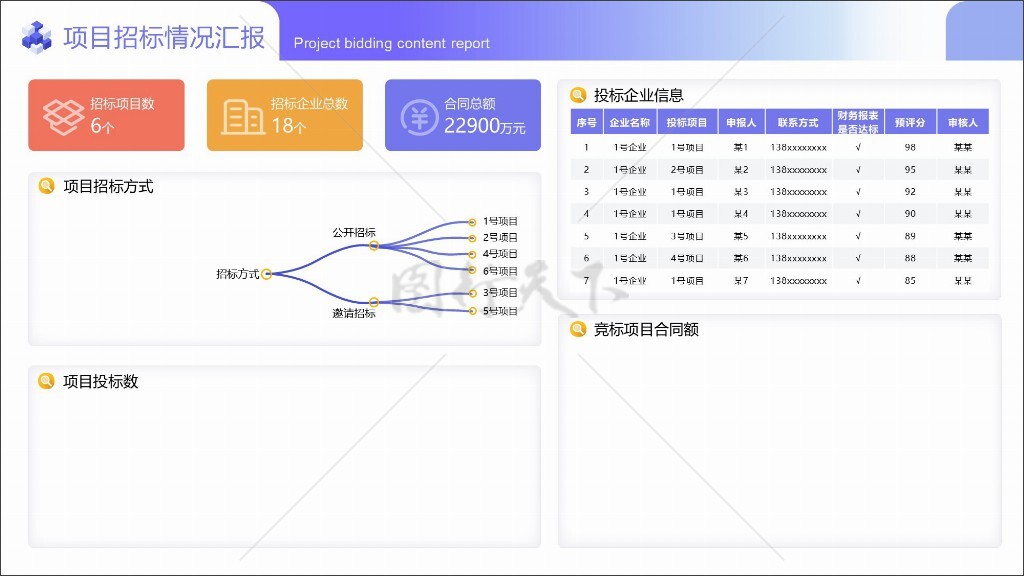
Task: Toggle the checkmark in table row 4
Action: pos(858,214)
